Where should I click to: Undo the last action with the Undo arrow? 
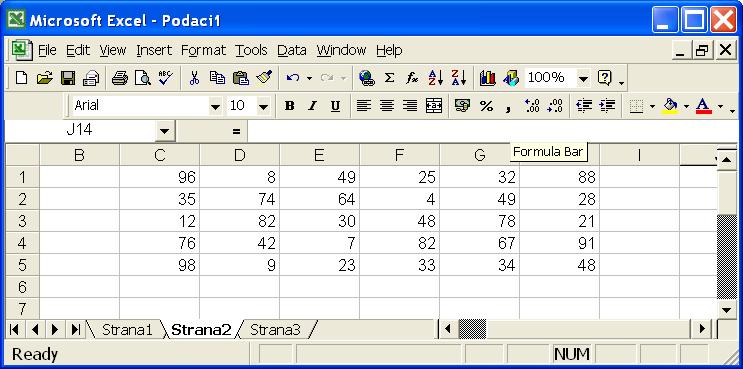tap(293, 78)
